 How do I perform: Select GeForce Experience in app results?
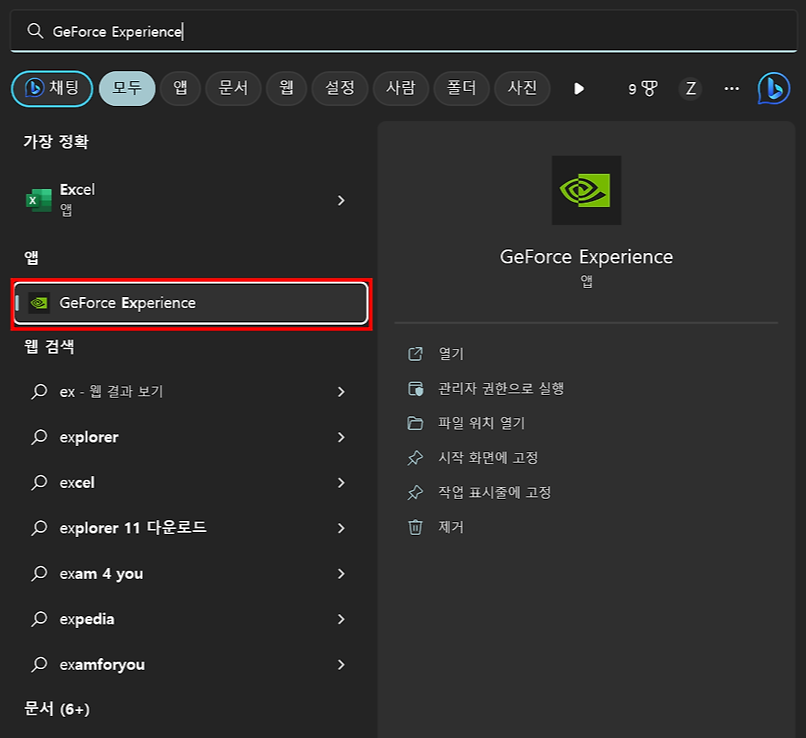(x=191, y=303)
